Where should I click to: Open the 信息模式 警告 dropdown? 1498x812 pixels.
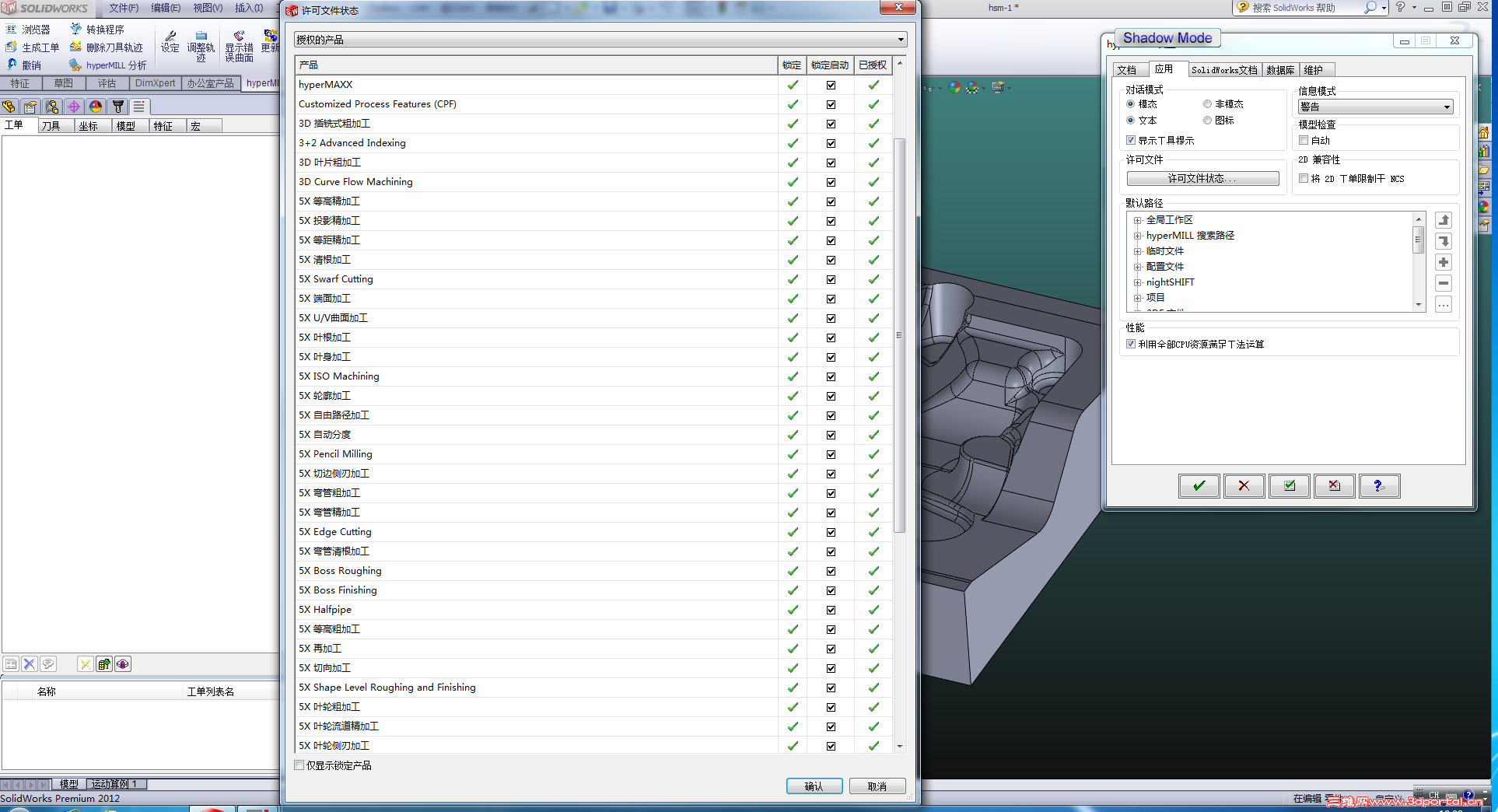[1376, 107]
